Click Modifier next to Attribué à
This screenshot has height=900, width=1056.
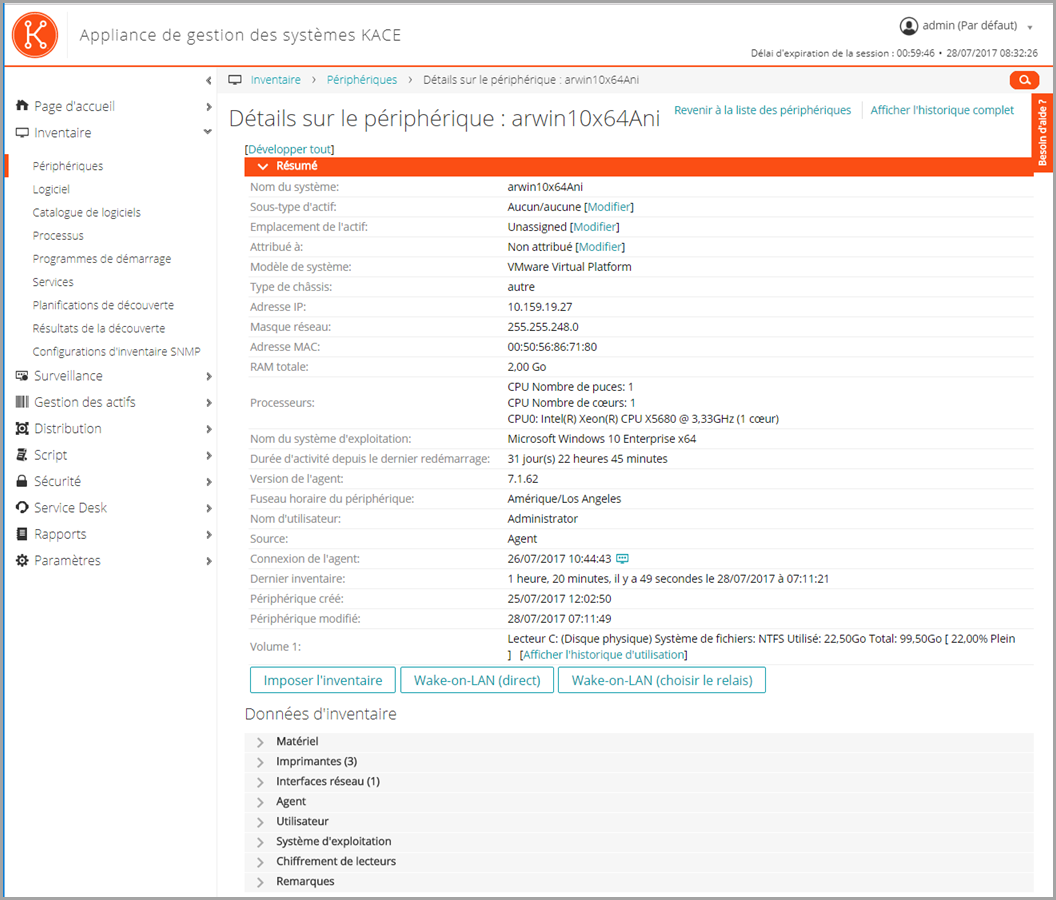[x=600, y=247]
